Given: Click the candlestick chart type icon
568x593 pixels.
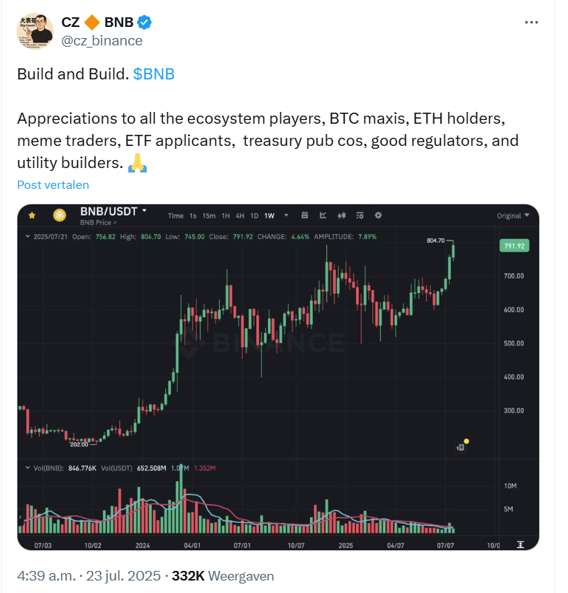Looking at the screenshot, I should pyautogui.click(x=341, y=215).
